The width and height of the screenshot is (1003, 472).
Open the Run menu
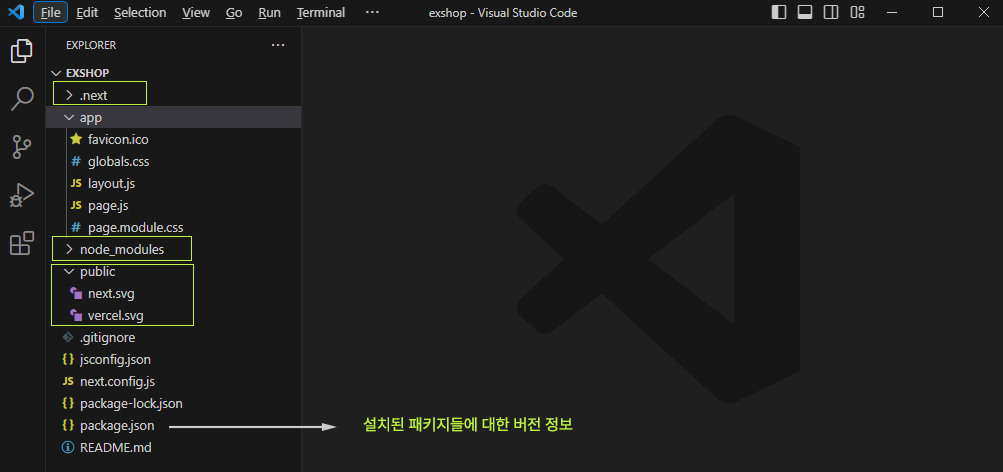coord(269,13)
